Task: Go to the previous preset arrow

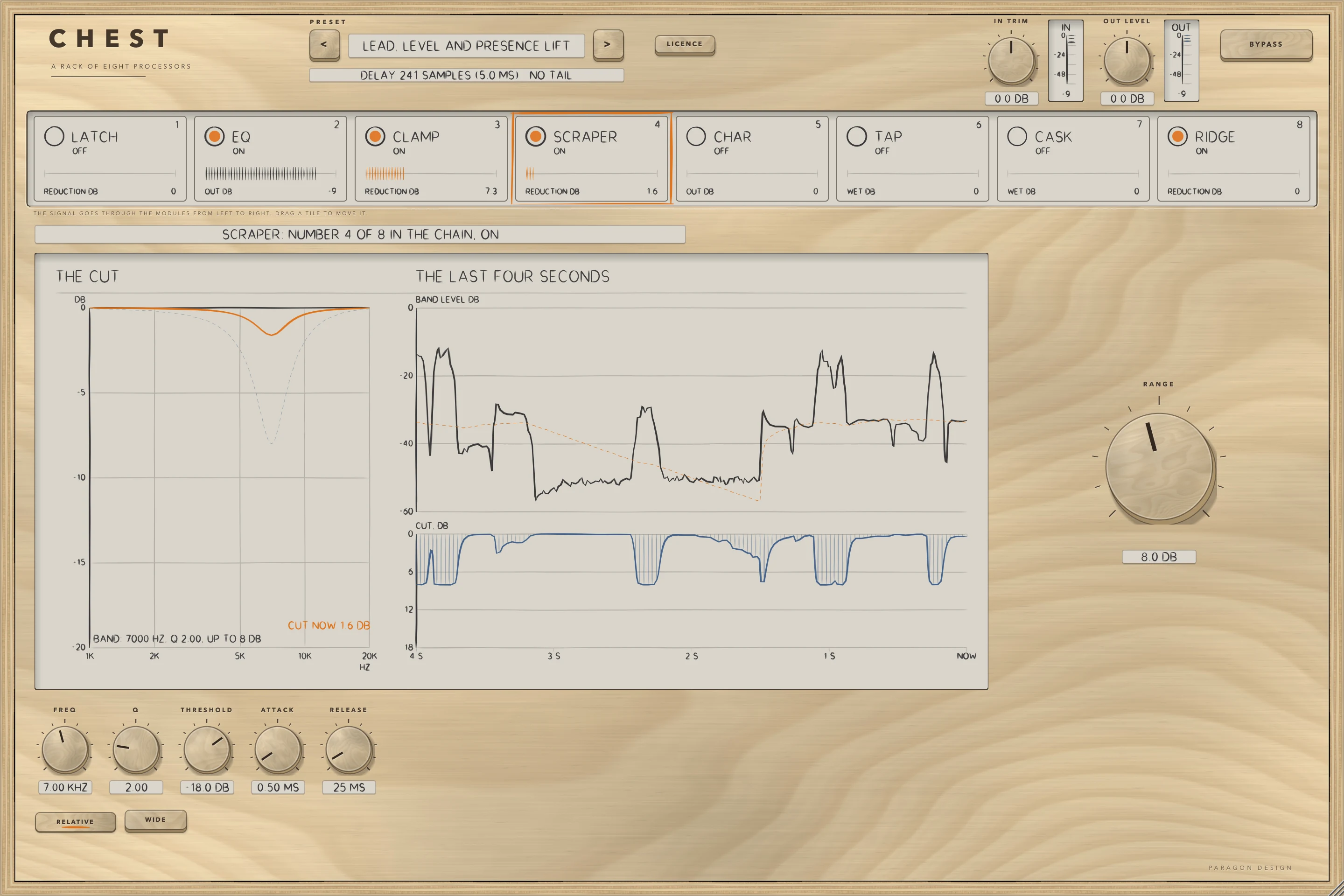Action: click(324, 45)
